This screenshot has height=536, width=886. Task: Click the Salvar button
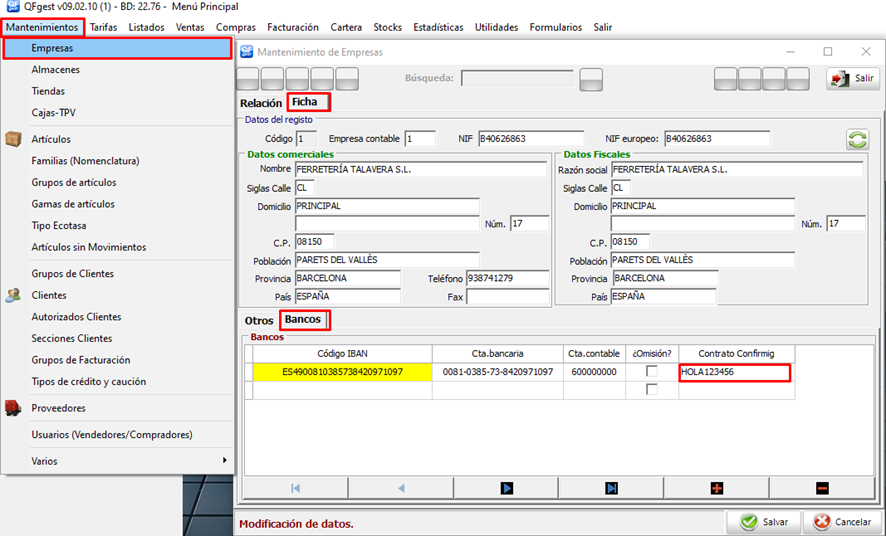pos(764,522)
